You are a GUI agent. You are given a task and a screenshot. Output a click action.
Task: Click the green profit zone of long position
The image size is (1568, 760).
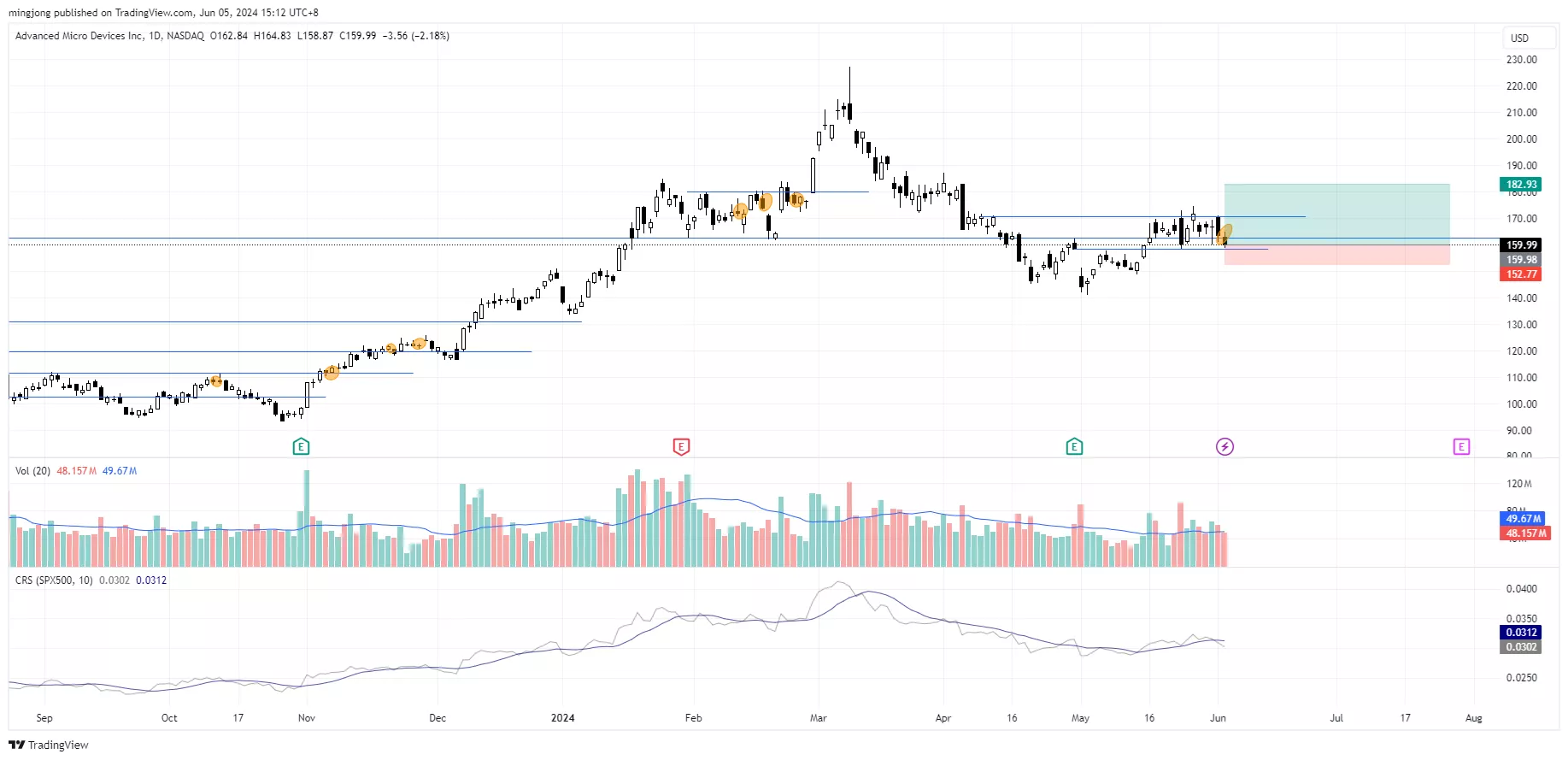click(x=1336, y=214)
